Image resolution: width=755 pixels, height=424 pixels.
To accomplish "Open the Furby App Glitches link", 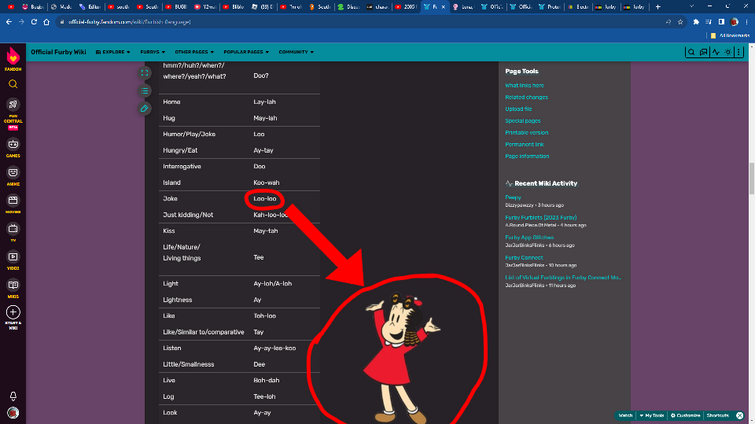I will (529, 237).
